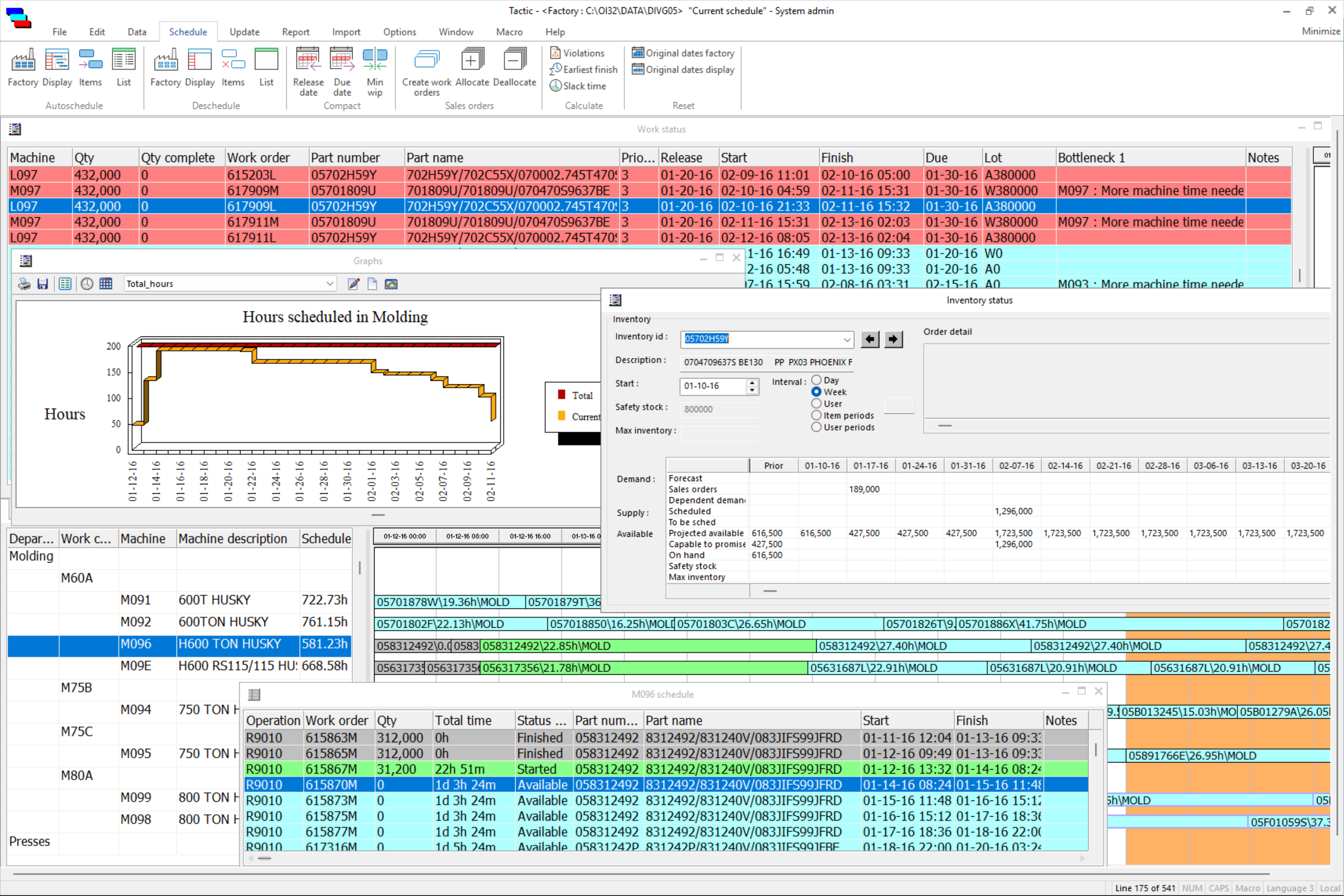The height and width of the screenshot is (896, 1344).
Task: Click the orange Current legend swatch
Action: tap(562, 416)
